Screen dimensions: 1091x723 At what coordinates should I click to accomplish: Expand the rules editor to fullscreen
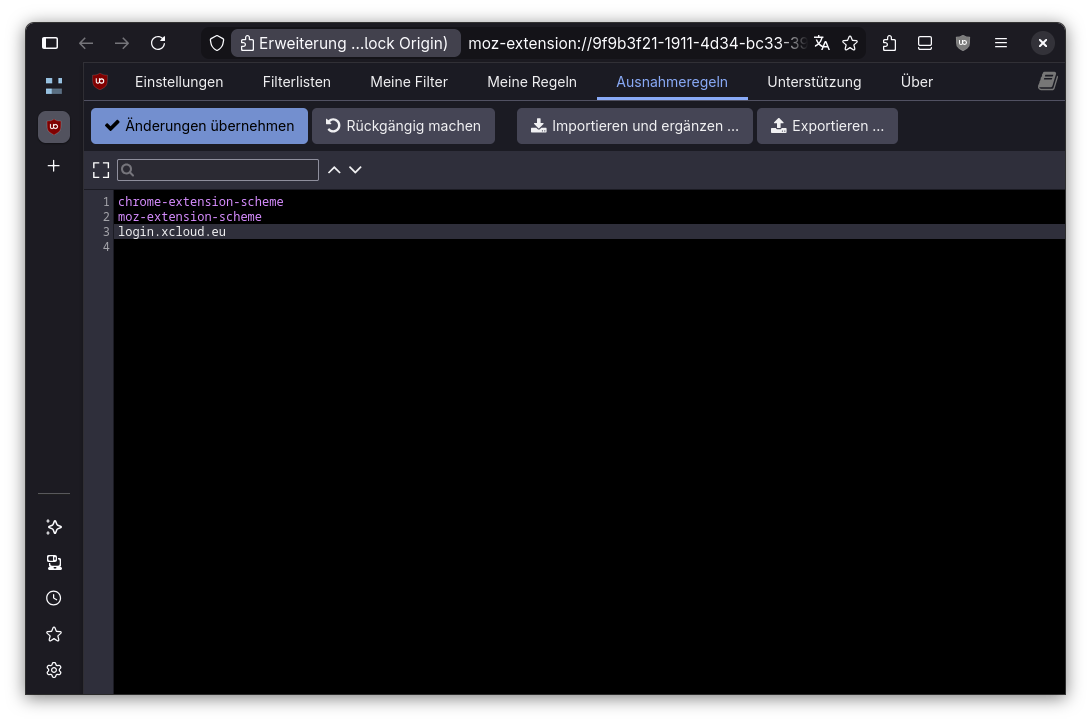tap(100, 169)
